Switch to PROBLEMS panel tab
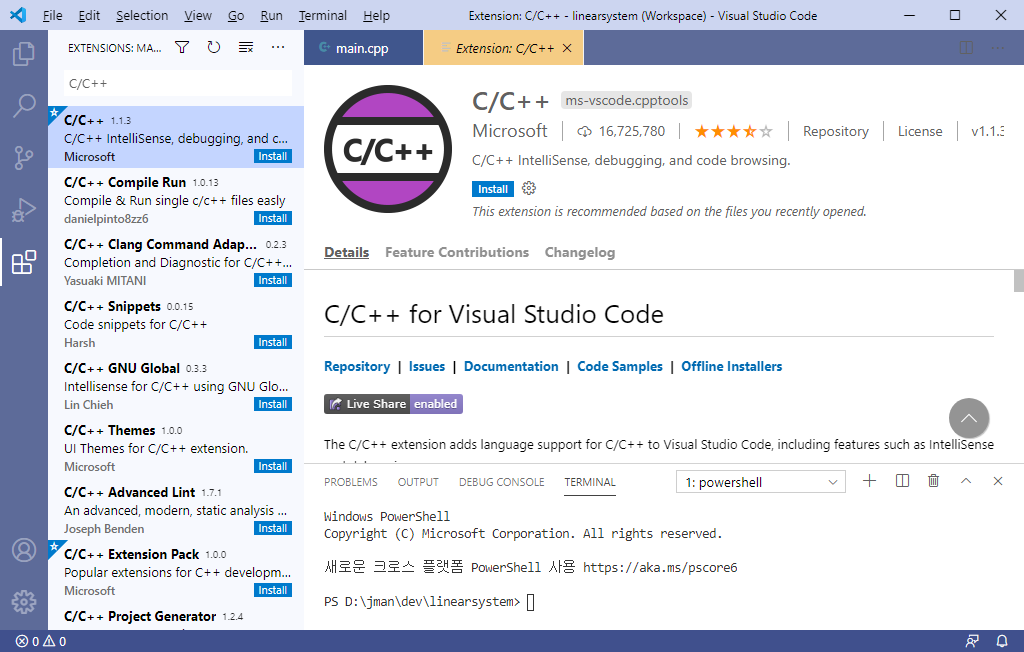The image size is (1024, 652). click(351, 482)
